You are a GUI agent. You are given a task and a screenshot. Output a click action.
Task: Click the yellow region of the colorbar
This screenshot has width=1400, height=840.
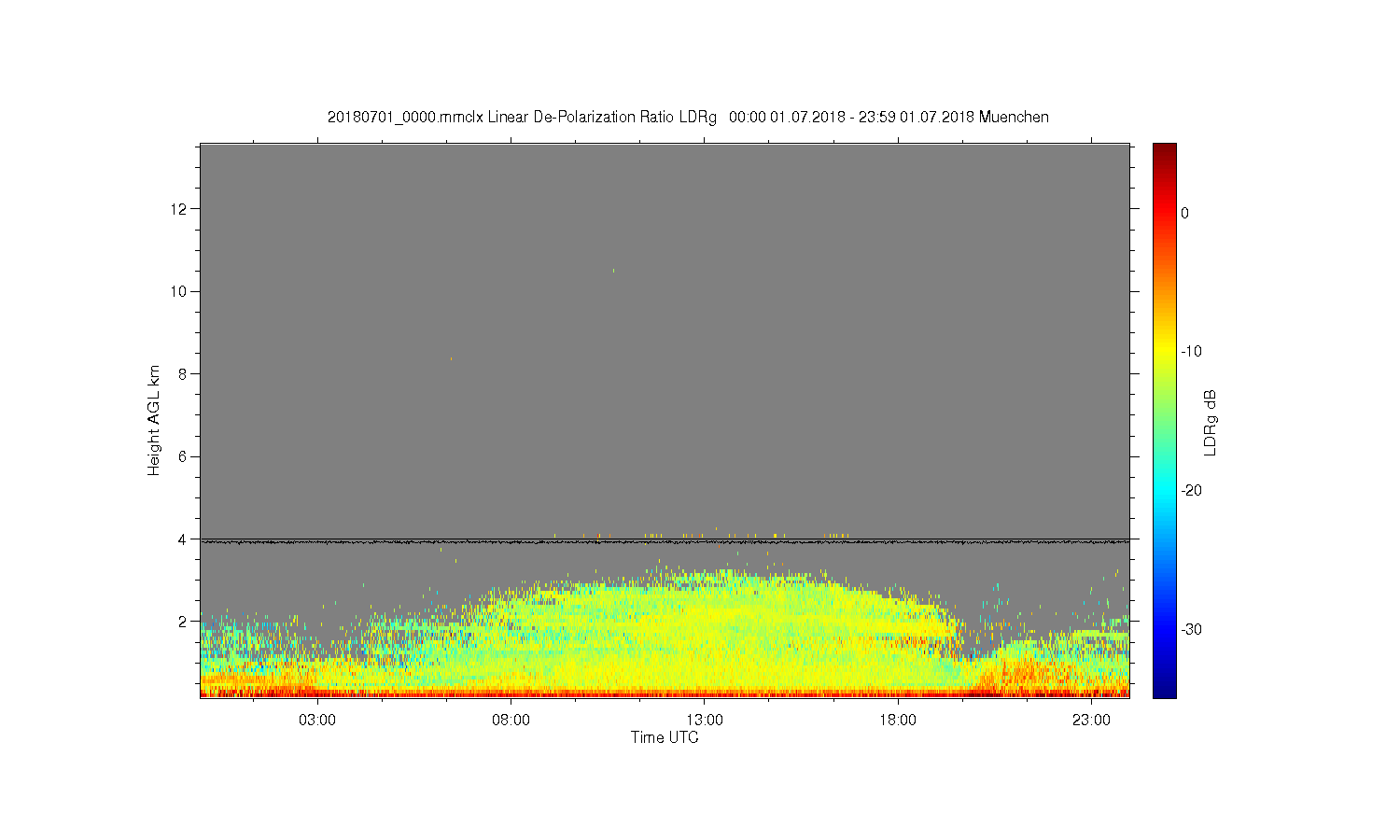point(1164,351)
